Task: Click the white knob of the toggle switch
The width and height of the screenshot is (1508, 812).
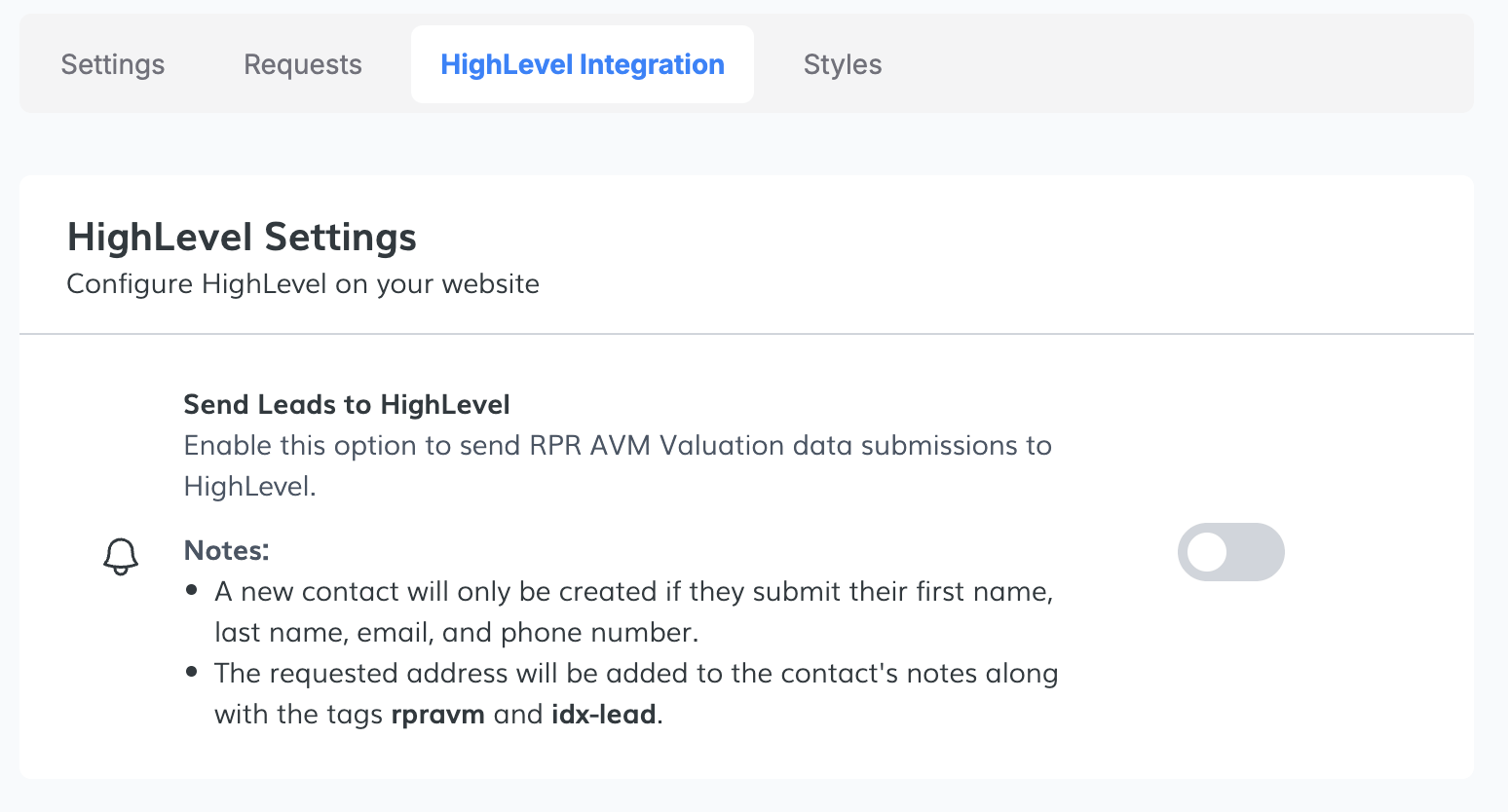Action: [x=1207, y=552]
